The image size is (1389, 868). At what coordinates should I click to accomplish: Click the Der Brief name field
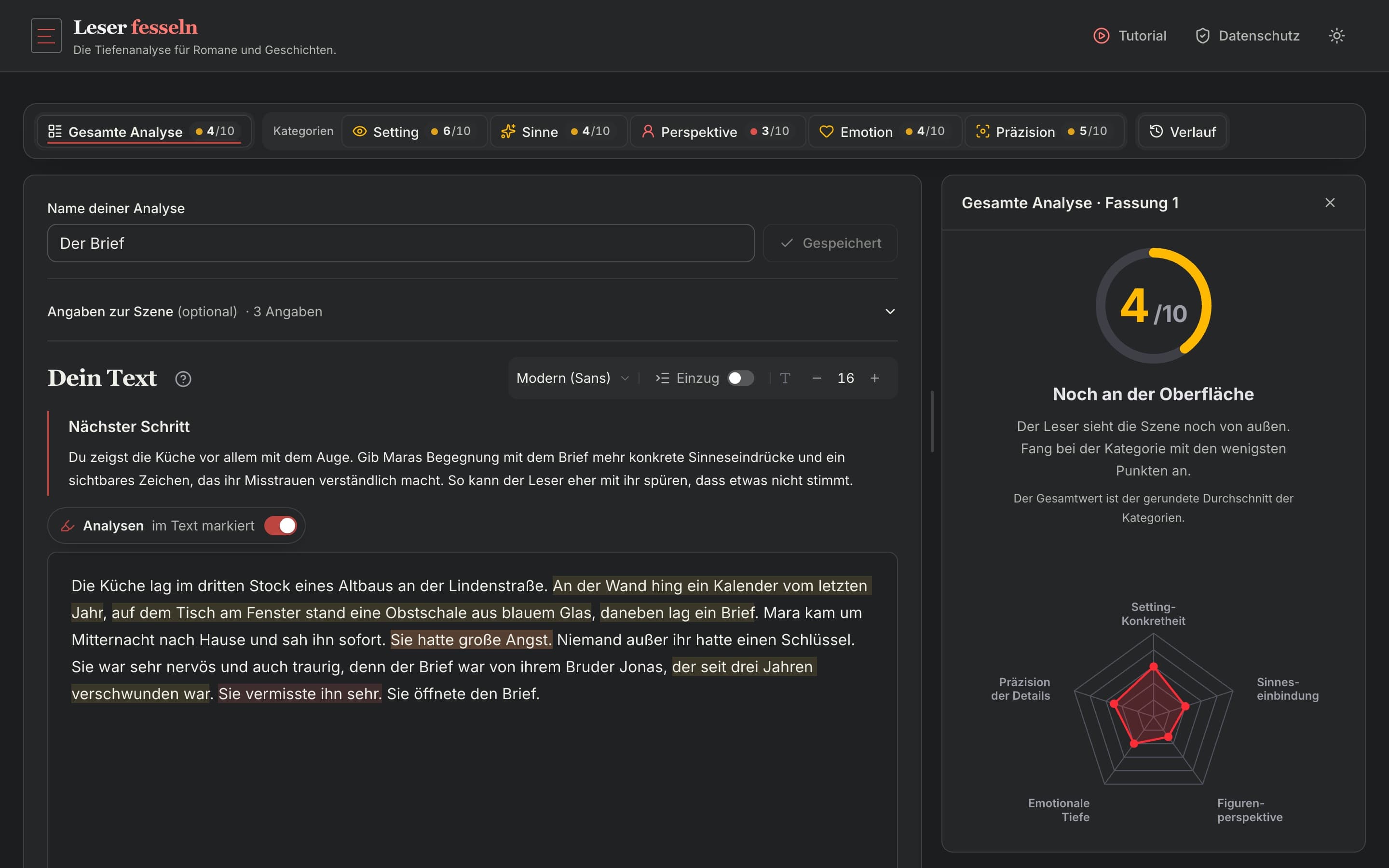point(401,243)
